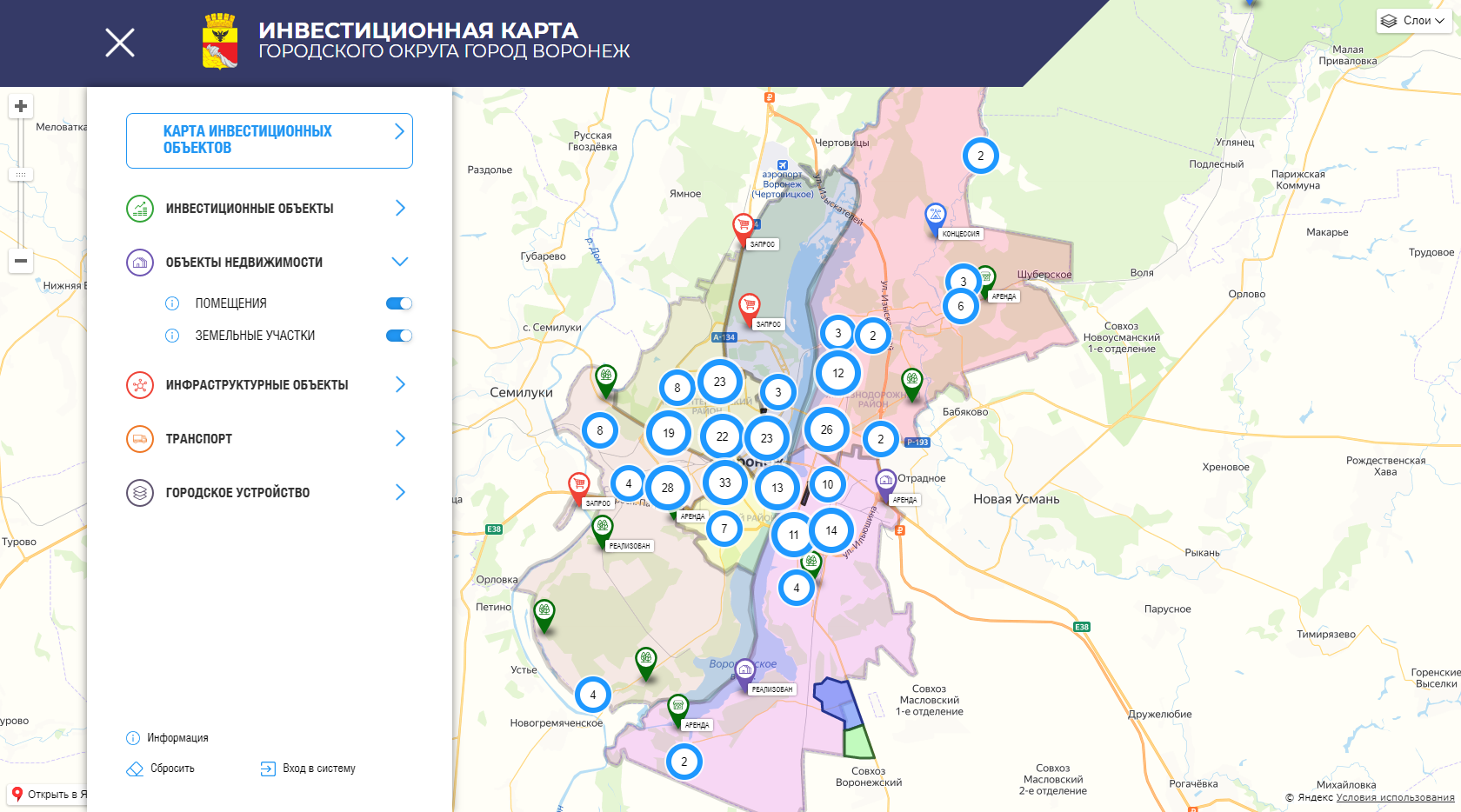Click the Помещения layer label
Screen dimensions: 1461x812
pos(231,303)
